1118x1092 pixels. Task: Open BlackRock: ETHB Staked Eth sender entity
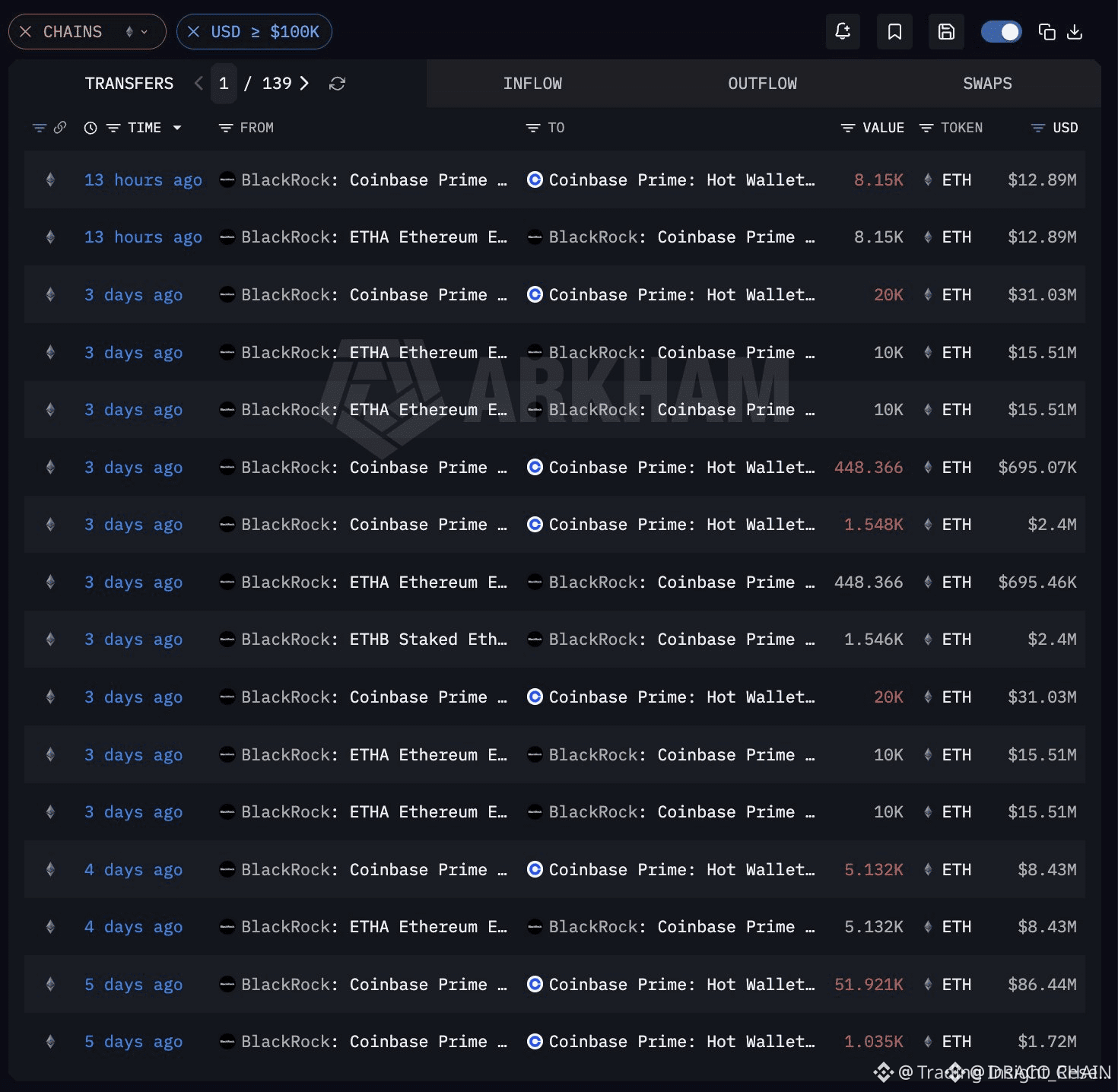pos(374,640)
